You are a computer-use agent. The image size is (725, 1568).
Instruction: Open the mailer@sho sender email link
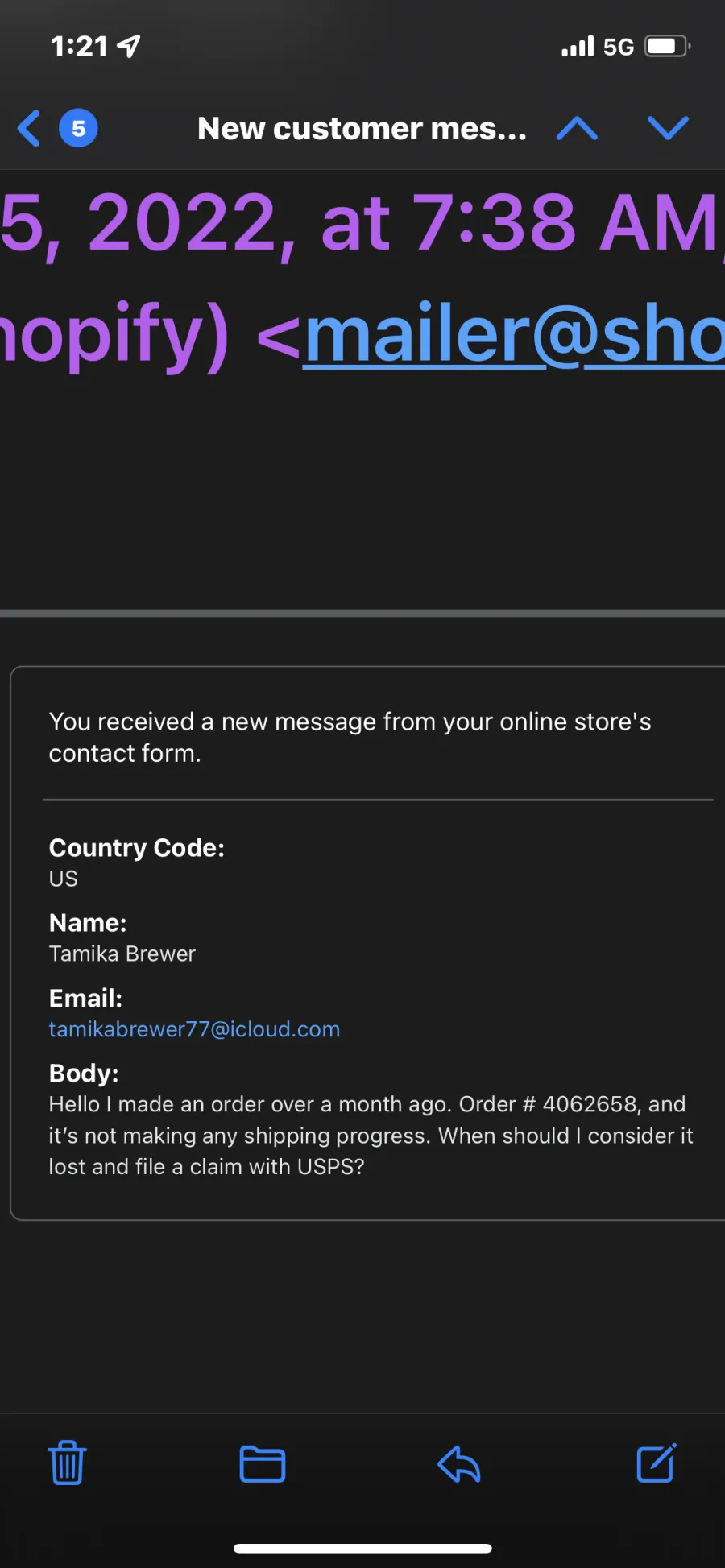pyautogui.click(x=514, y=334)
